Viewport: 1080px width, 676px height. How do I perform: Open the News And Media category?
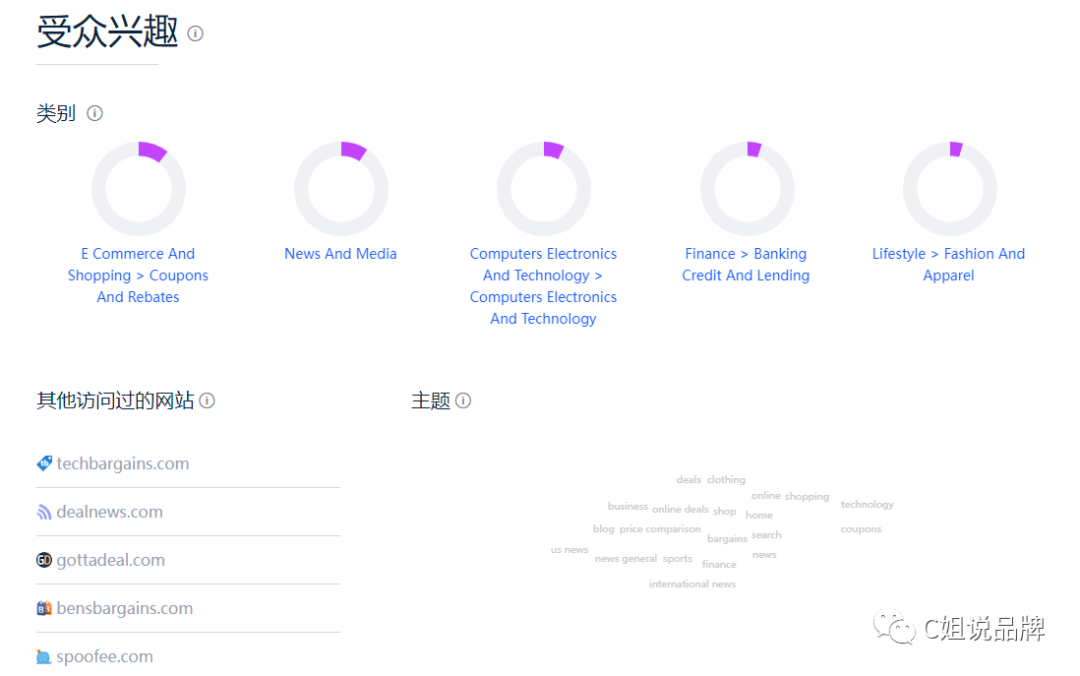pyautogui.click(x=340, y=254)
